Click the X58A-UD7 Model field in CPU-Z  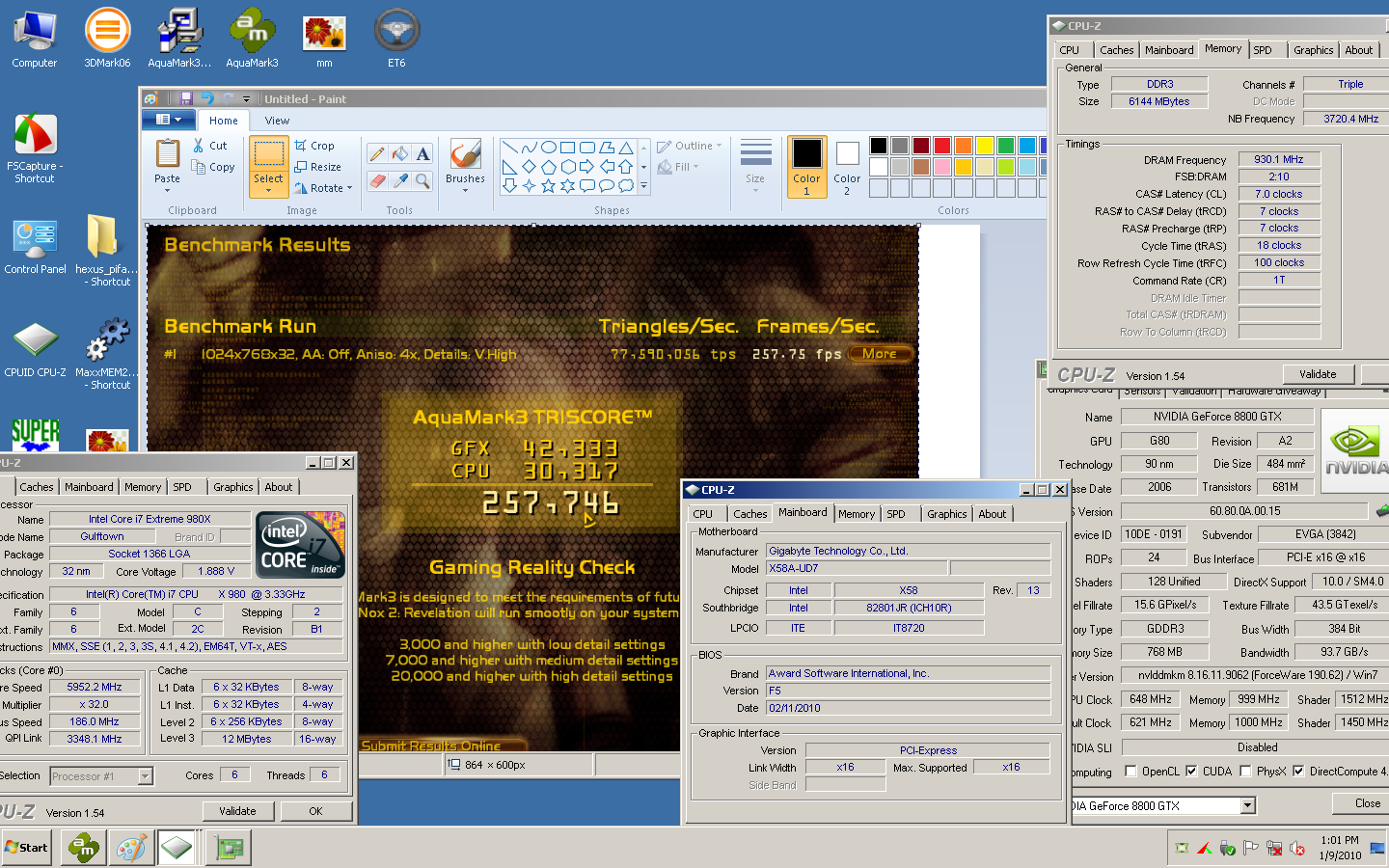tap(857, 568)
